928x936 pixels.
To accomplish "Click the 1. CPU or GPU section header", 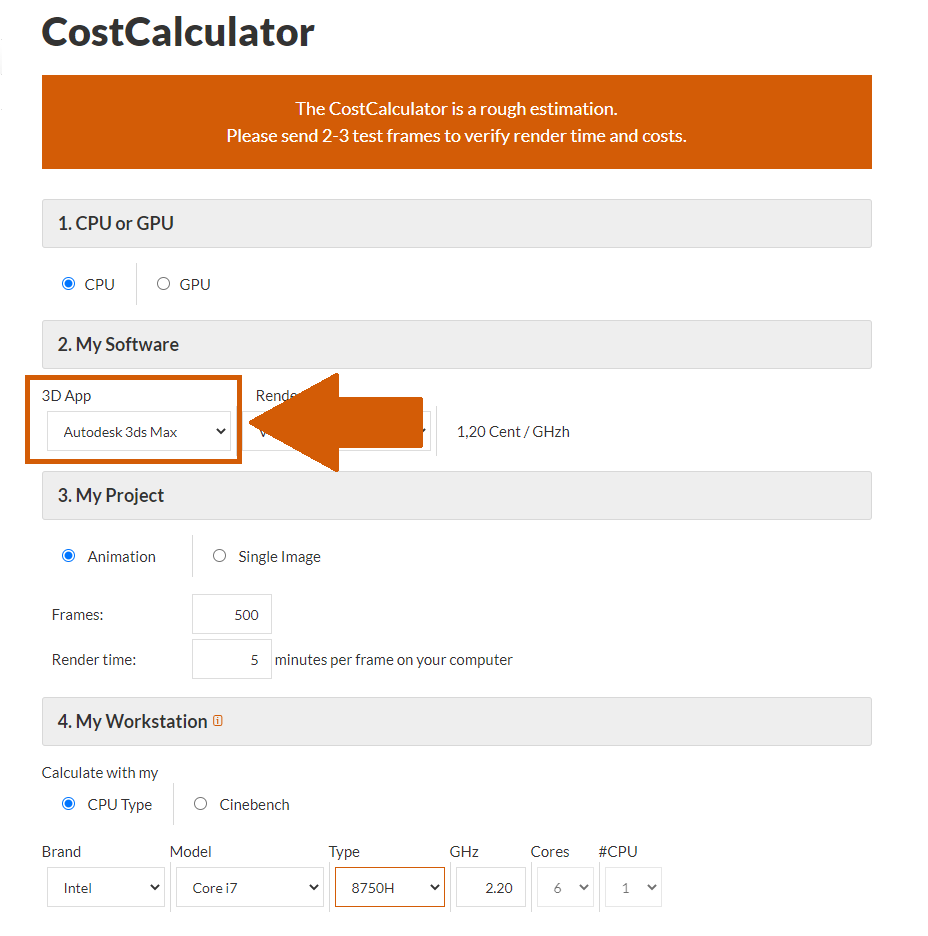I will pos(457,223).
